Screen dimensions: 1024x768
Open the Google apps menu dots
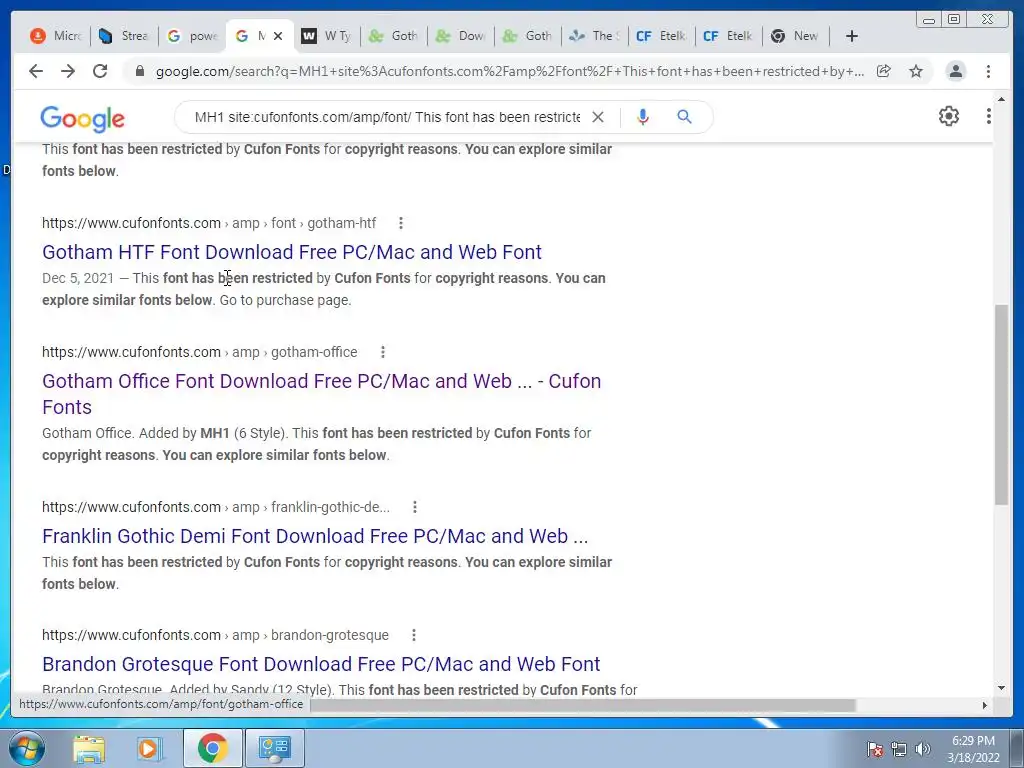988,116
